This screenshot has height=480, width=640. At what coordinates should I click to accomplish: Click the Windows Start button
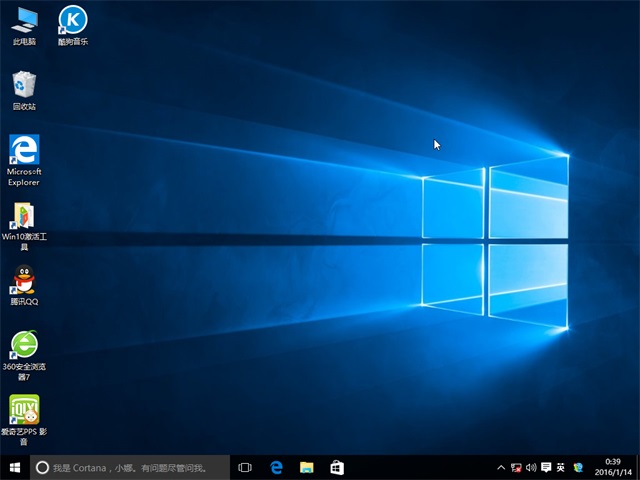click(x=14, y=467)
